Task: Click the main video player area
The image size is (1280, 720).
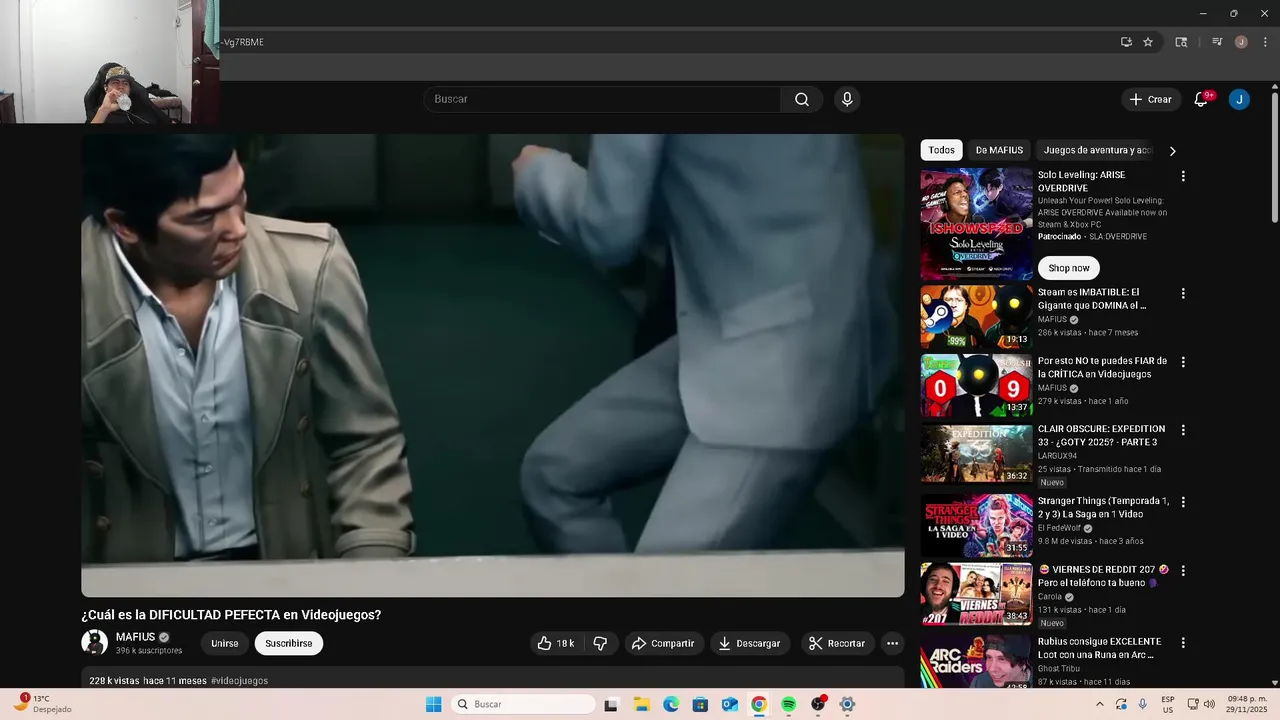Action: tap(493, 366)
